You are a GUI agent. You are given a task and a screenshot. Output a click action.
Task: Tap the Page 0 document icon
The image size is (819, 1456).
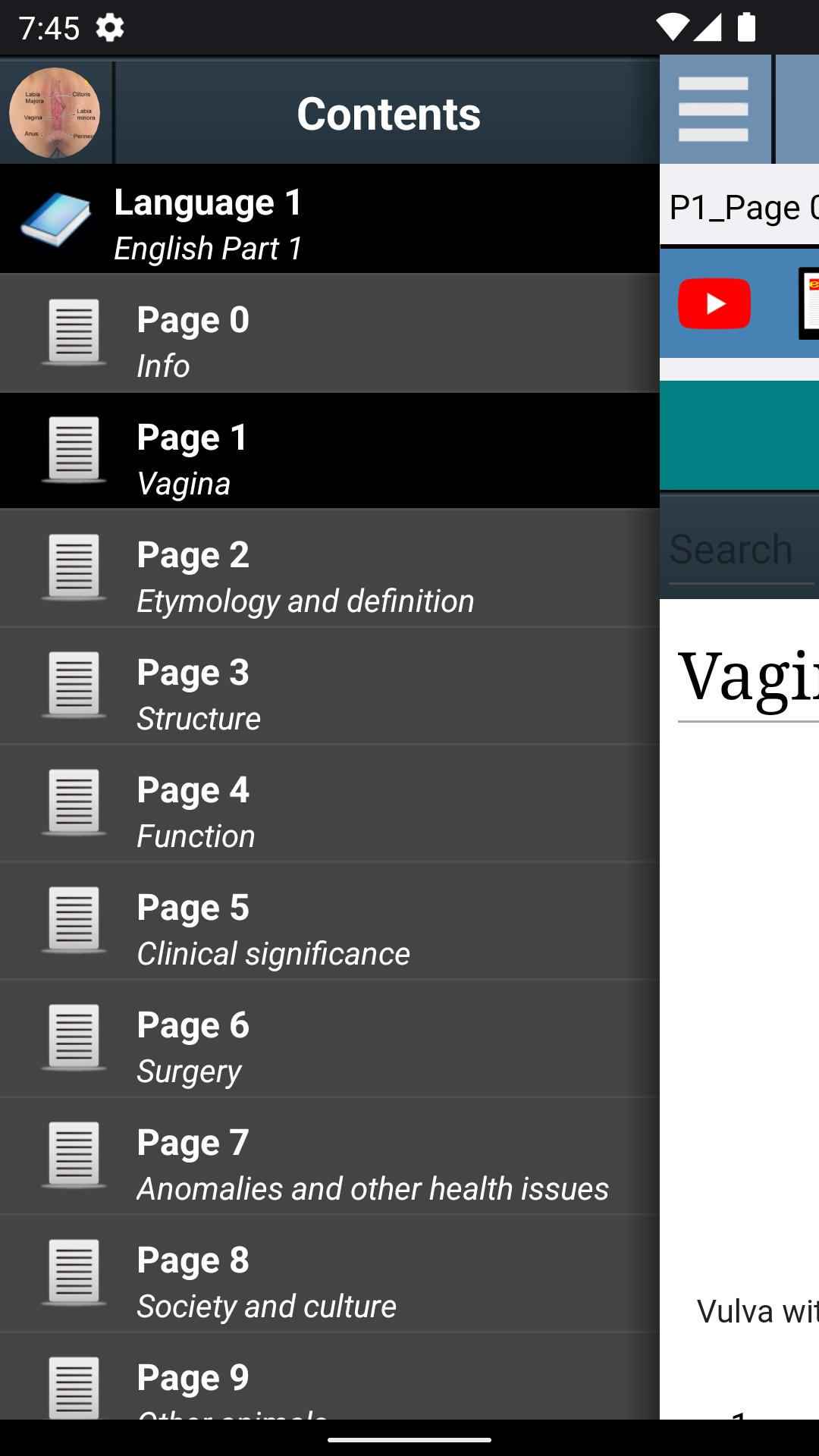pos(74,332)
